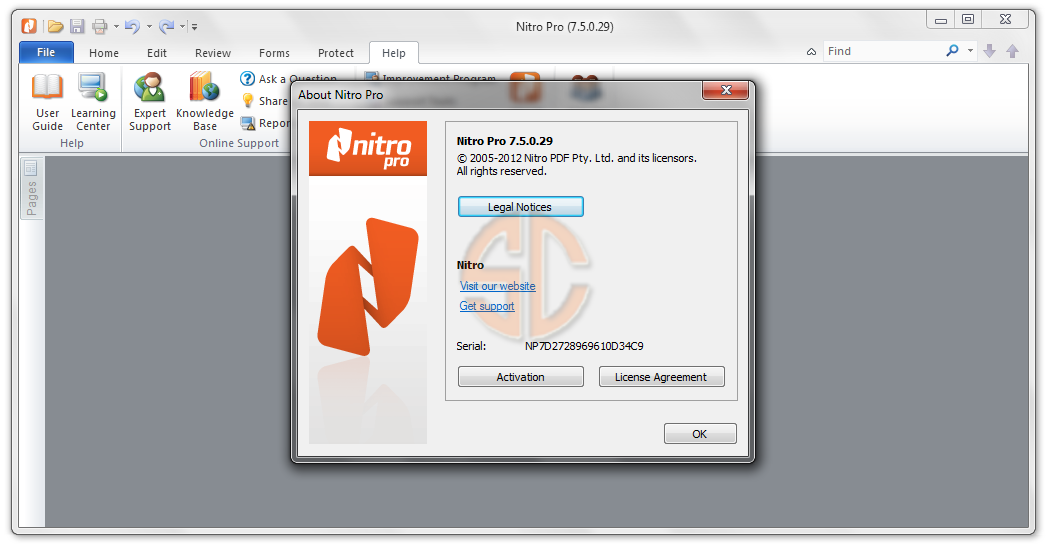
Task: Launch Expert Support from ribbon
Action: click(150, 102)
